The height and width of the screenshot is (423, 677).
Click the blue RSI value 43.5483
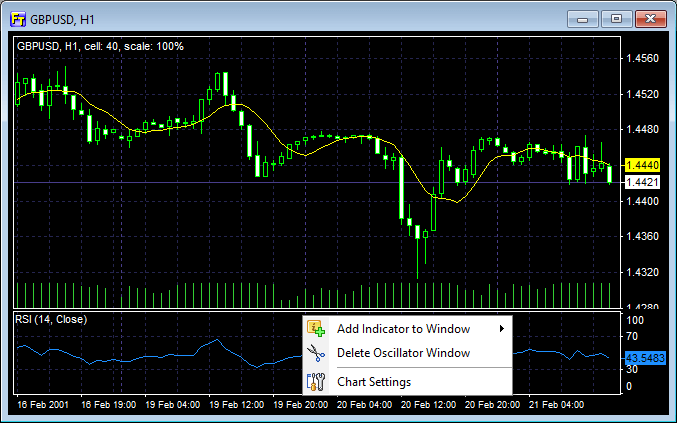pyautogui.click(x=645, y=358)
